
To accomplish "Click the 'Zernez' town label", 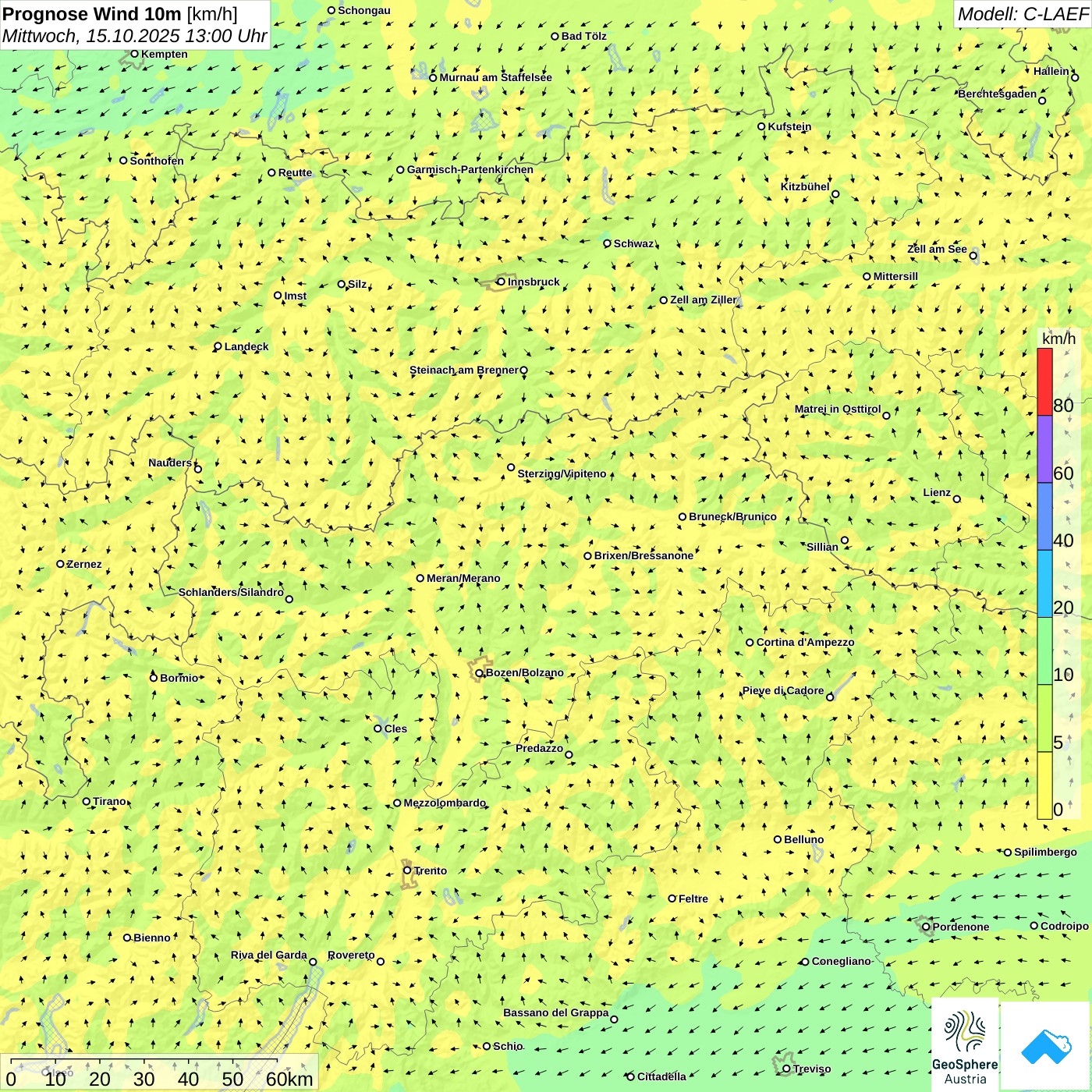I will [84, 564].
